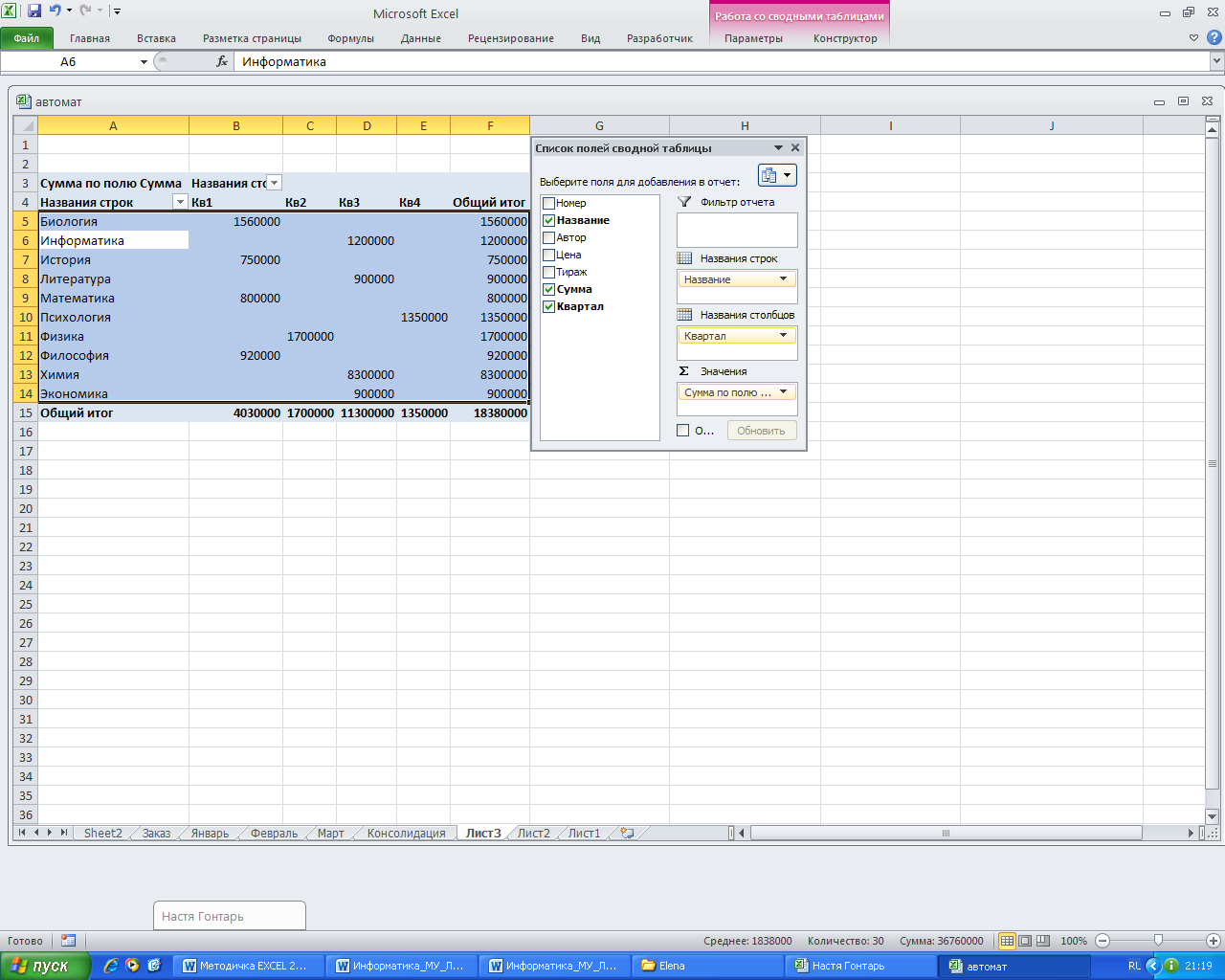Switch to the Настя Гонтарь taskbar item
This screenshot has width=1225, height=980.
(x=860, y=966)
